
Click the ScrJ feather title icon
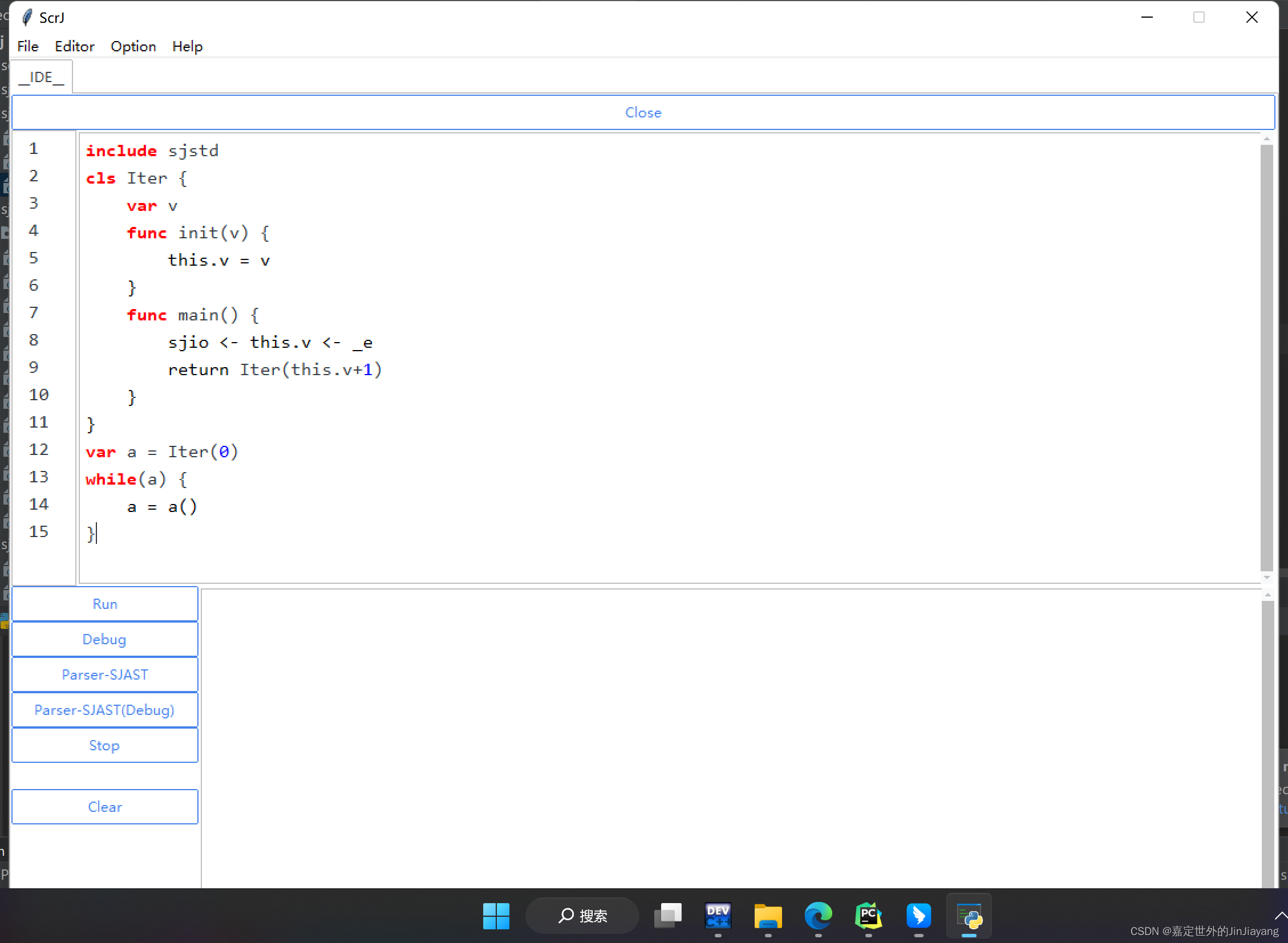[26, 17]
